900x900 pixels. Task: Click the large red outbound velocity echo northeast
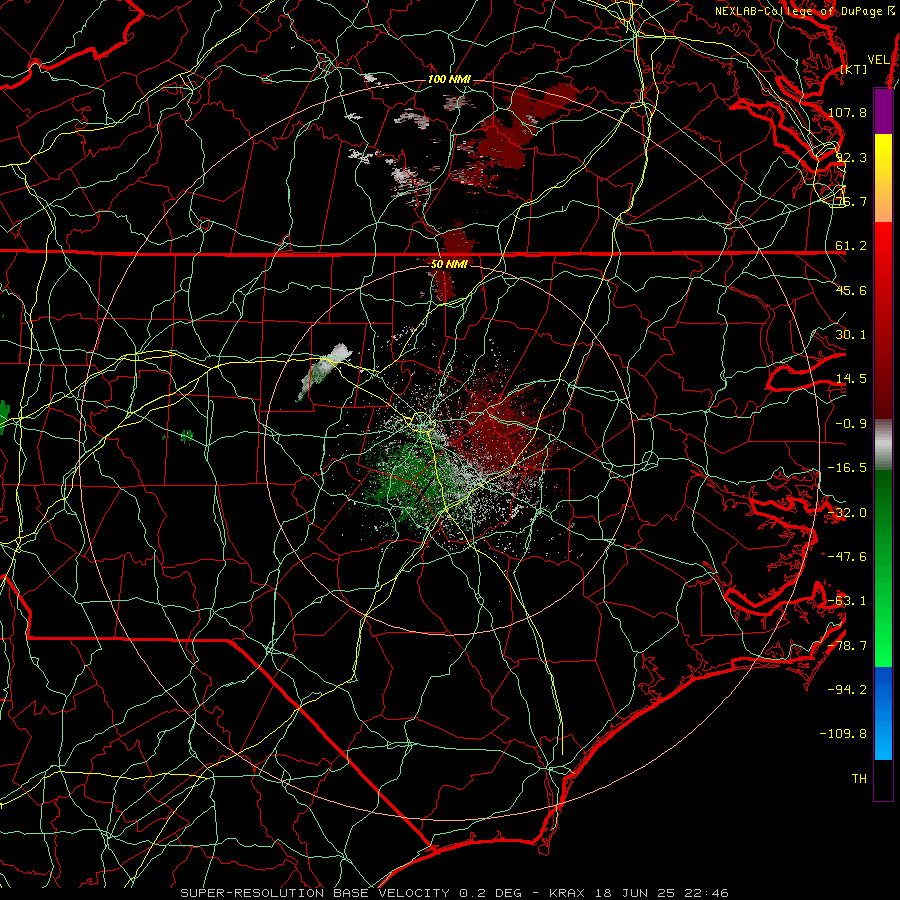(x=510, y=133)
